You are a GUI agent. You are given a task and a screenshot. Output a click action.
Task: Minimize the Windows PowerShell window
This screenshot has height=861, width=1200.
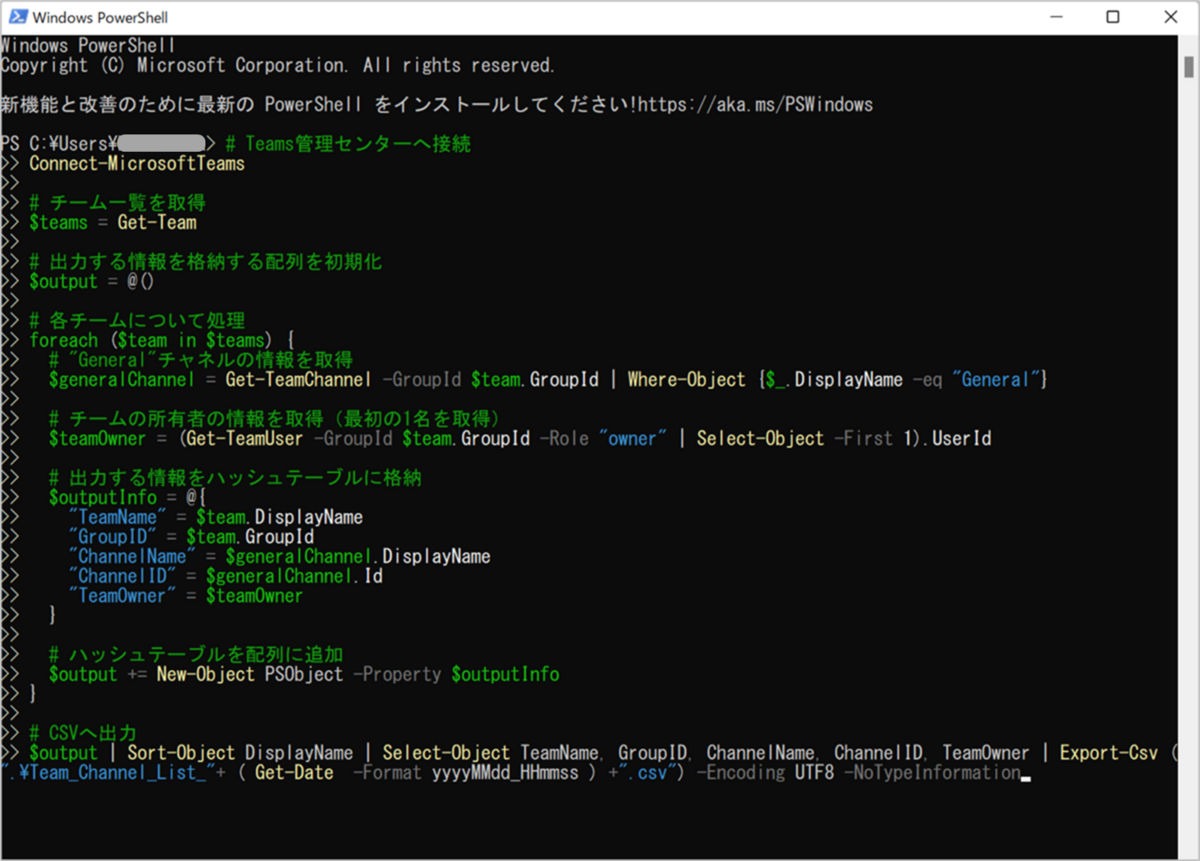point(1058,17)
